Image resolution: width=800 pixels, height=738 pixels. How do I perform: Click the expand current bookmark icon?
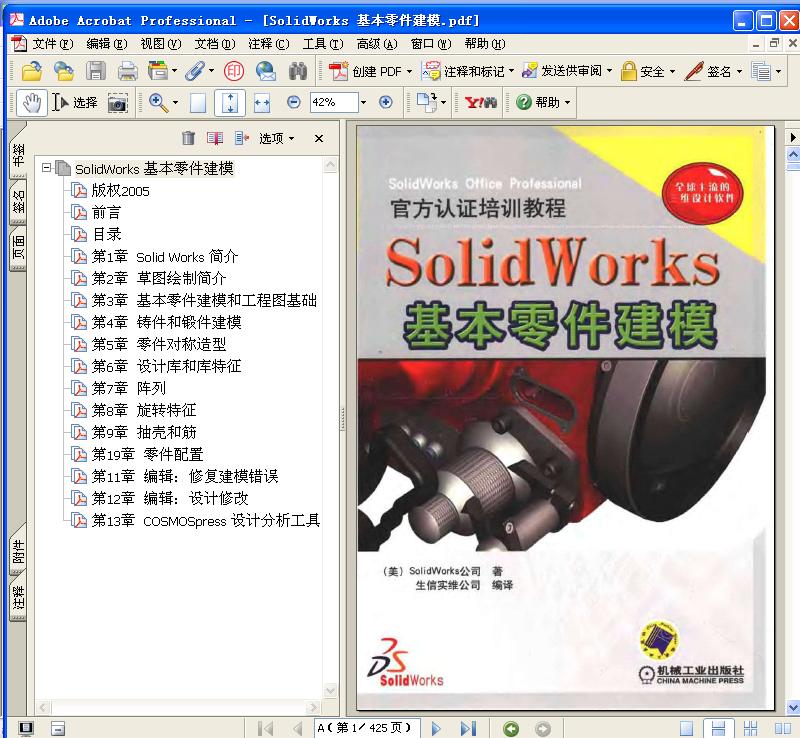tap(241, 138)
